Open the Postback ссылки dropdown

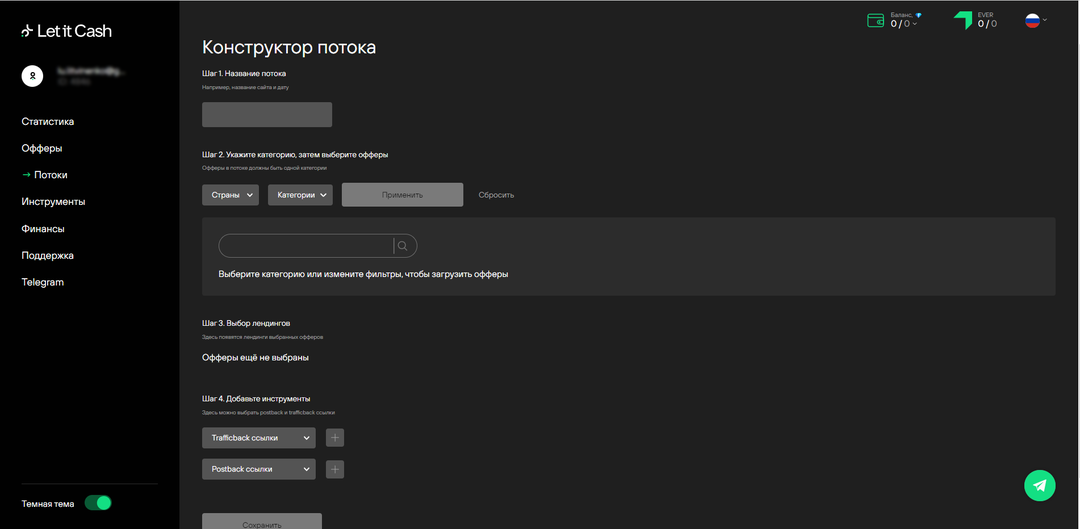[258, 469]
